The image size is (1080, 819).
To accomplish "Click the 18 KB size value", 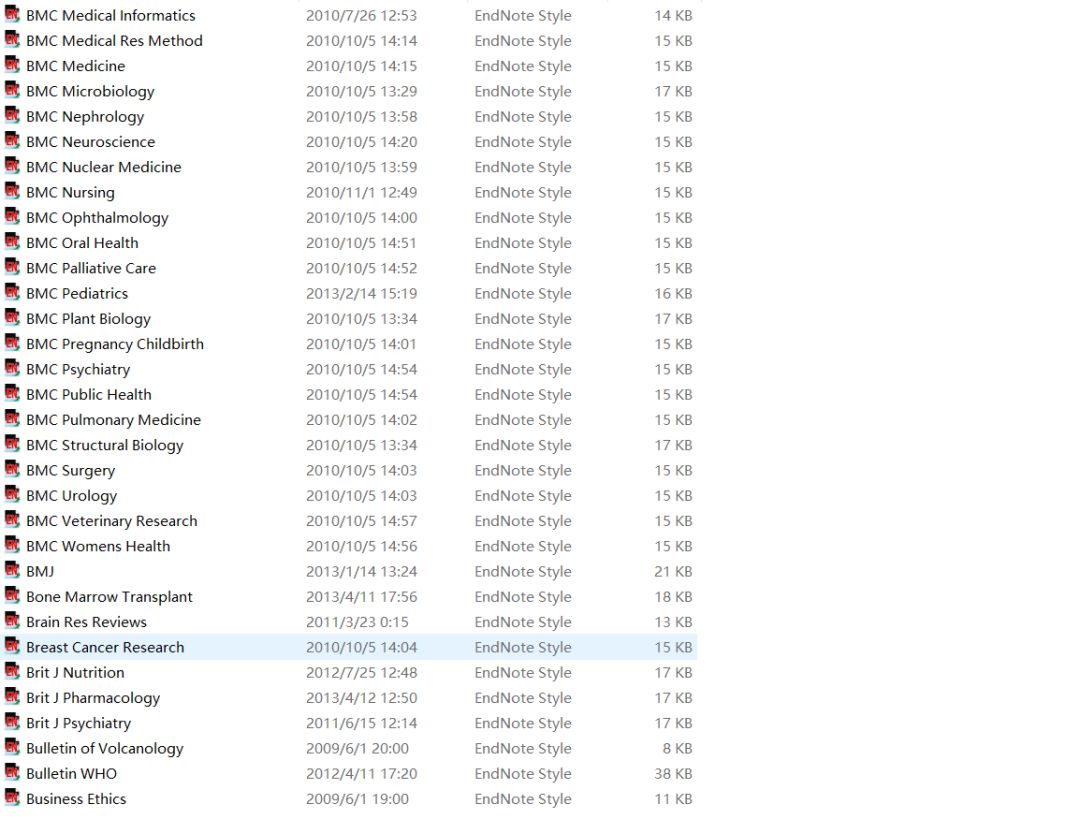I will click(673, 597).
